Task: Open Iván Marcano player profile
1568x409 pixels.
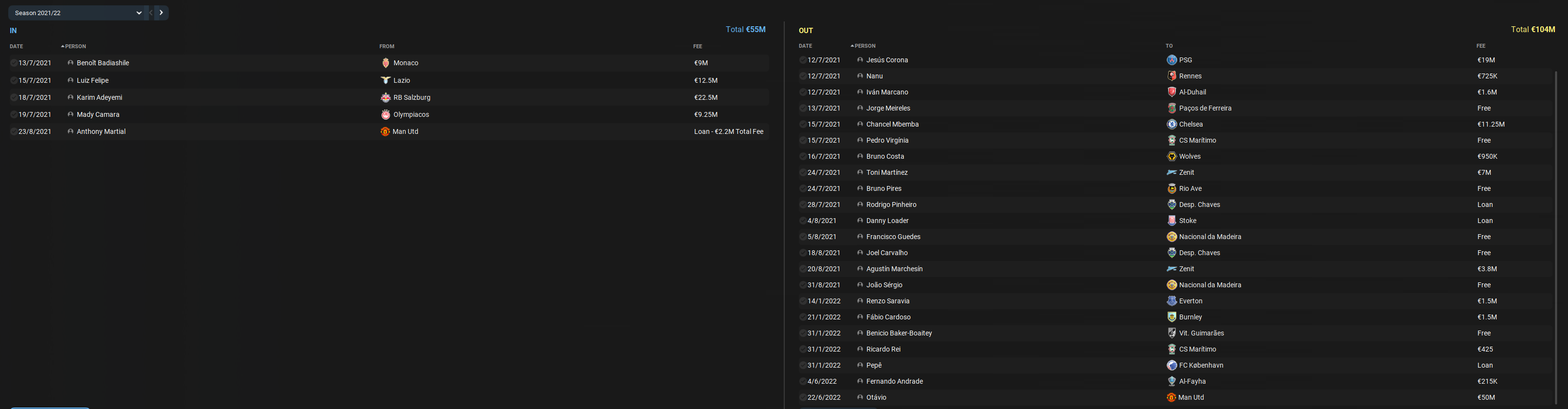Action: pos(887,92)
